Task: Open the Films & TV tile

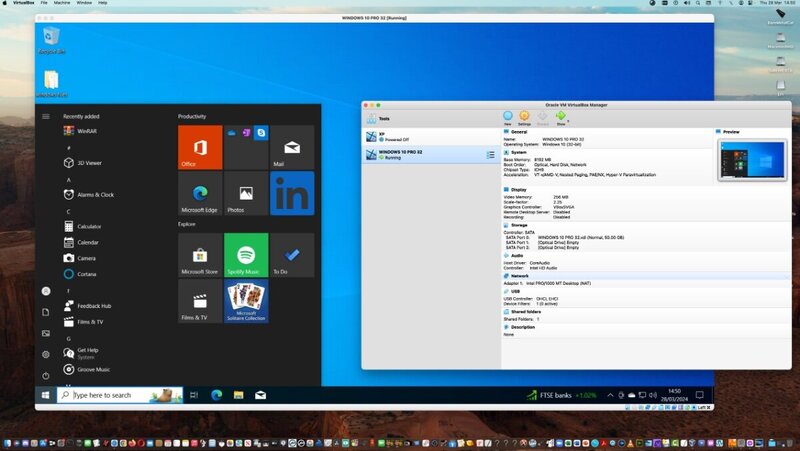Action: click(200, 301)
